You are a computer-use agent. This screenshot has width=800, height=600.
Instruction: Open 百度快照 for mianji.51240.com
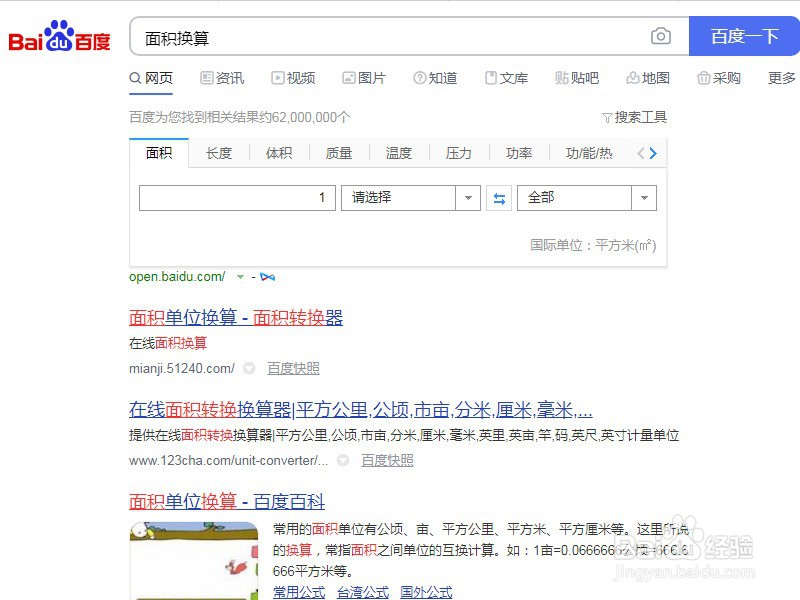(x=293, y=368)
